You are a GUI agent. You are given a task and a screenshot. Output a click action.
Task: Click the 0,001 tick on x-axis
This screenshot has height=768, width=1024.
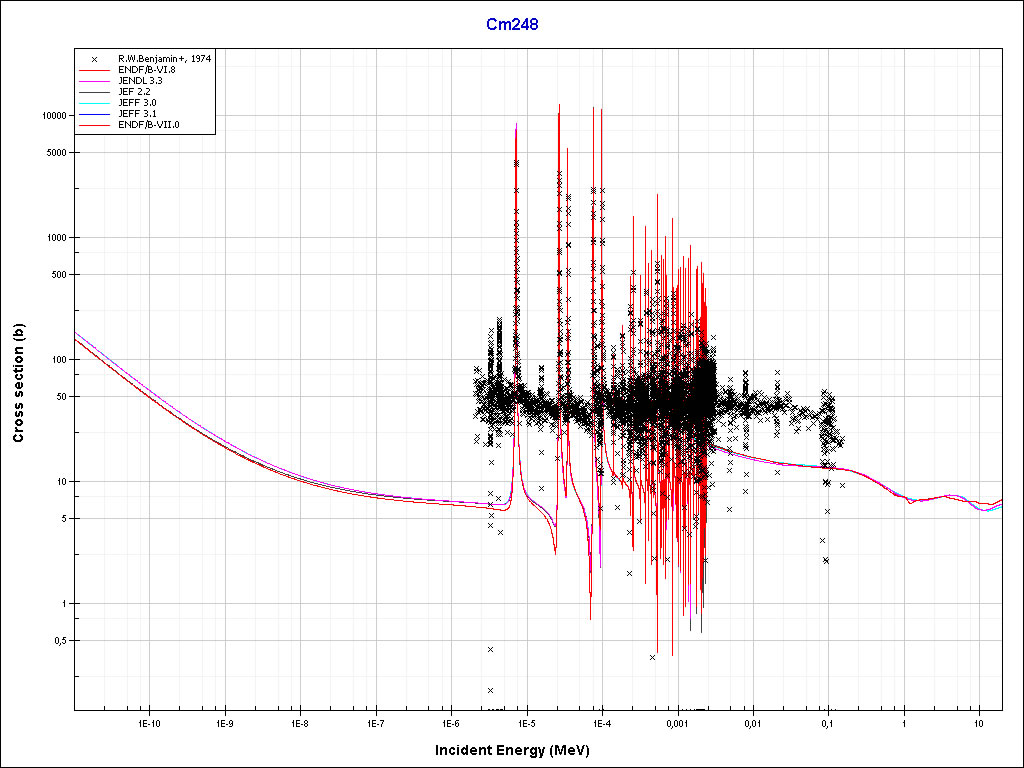click(677, 722)
